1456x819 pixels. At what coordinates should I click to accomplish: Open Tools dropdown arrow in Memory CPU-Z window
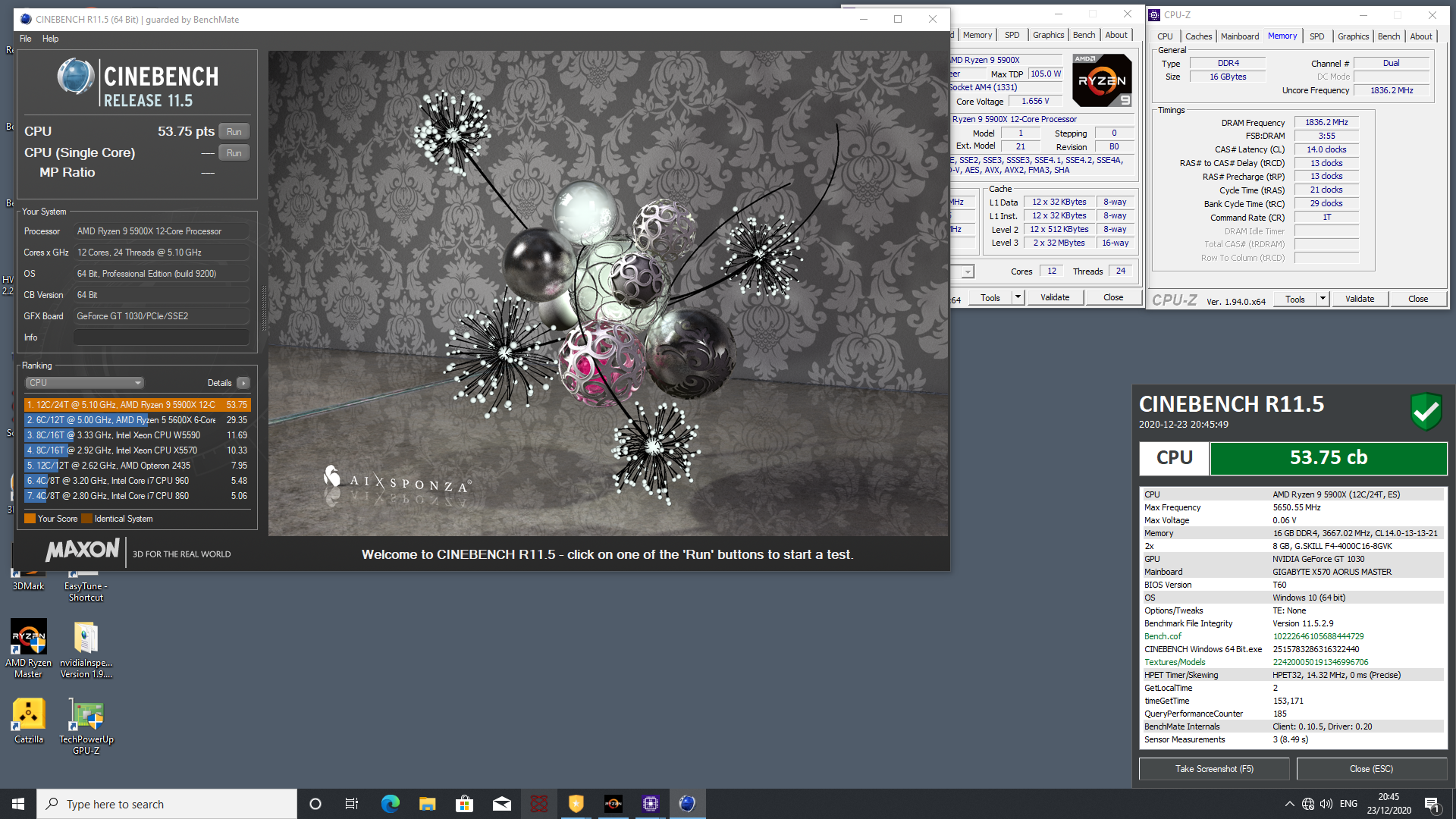pyautogui.click(x=1323, y=299)
